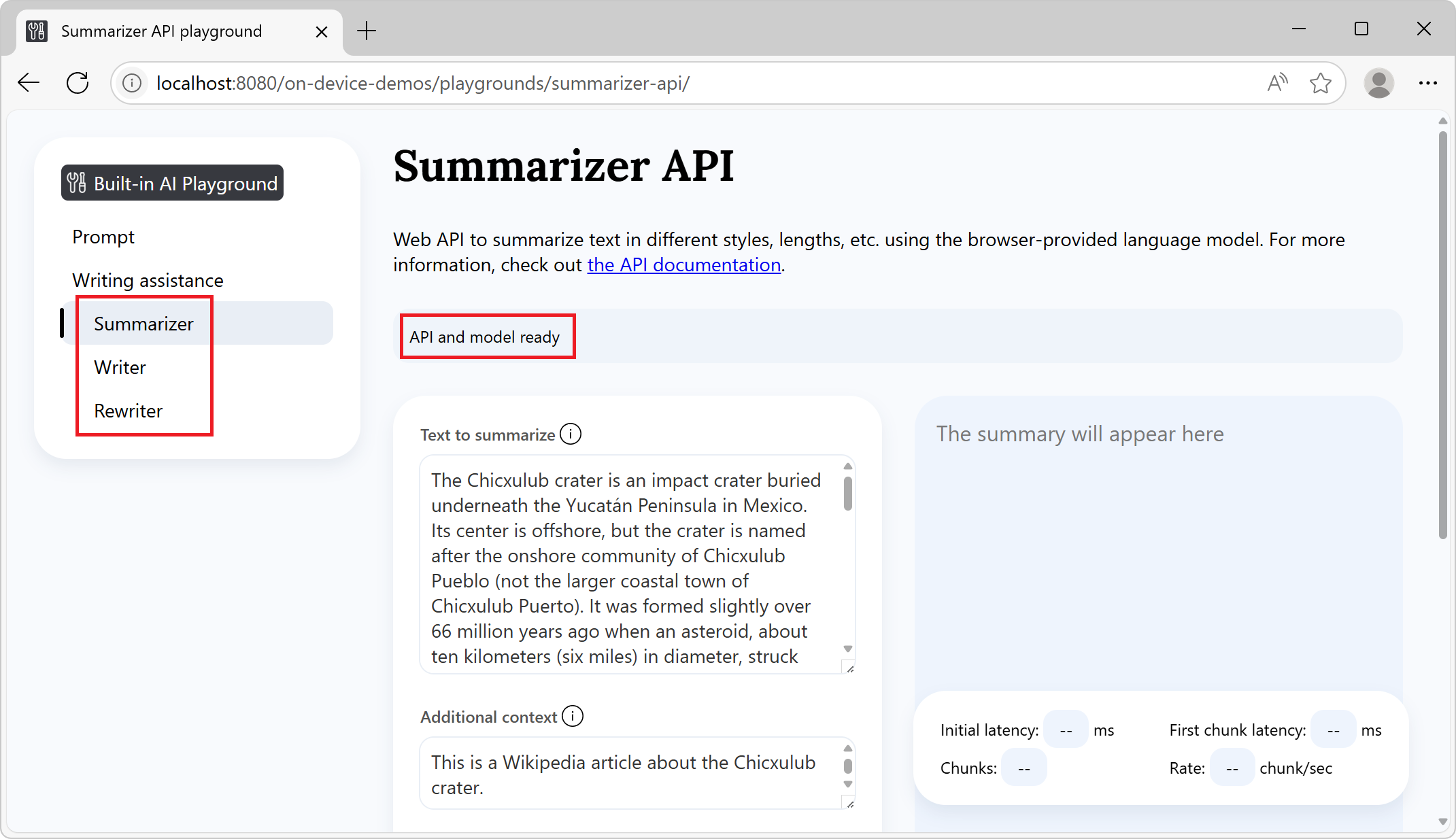This screenshot has width=1456, height=839.
Task: Open the Prompt section
Action: click(x=103, y=237)
